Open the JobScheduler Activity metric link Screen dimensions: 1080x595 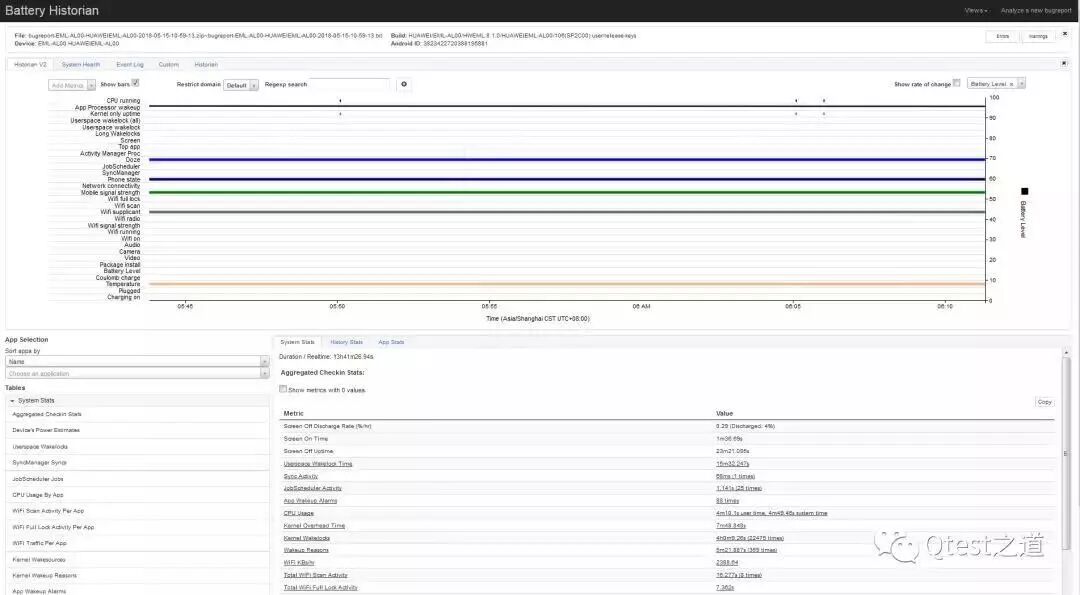(313, 488)
